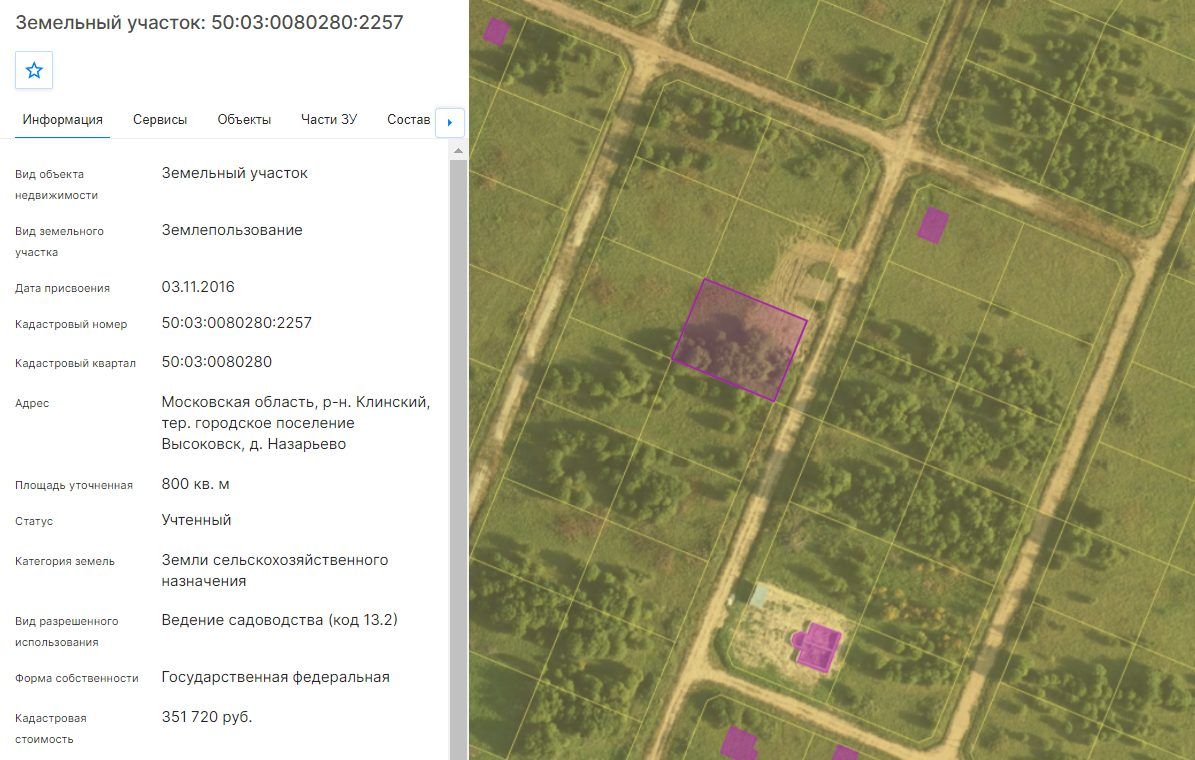Click Земли сельскохозяйственного назначения category value
This screenshot has height=760, width=1195.
pos(275,570)
